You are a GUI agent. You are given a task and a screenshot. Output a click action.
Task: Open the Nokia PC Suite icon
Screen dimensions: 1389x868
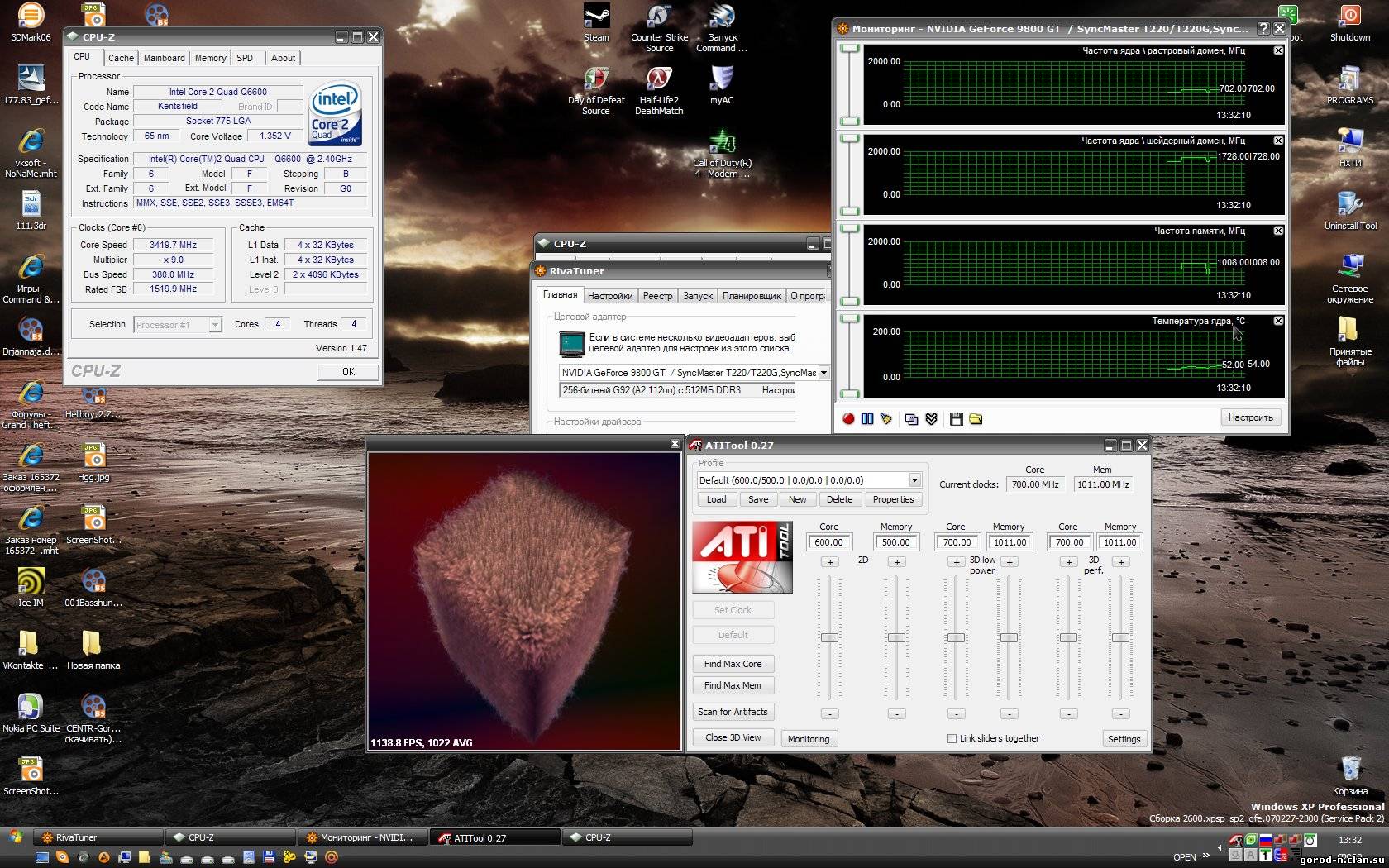(x=31, y=713)
